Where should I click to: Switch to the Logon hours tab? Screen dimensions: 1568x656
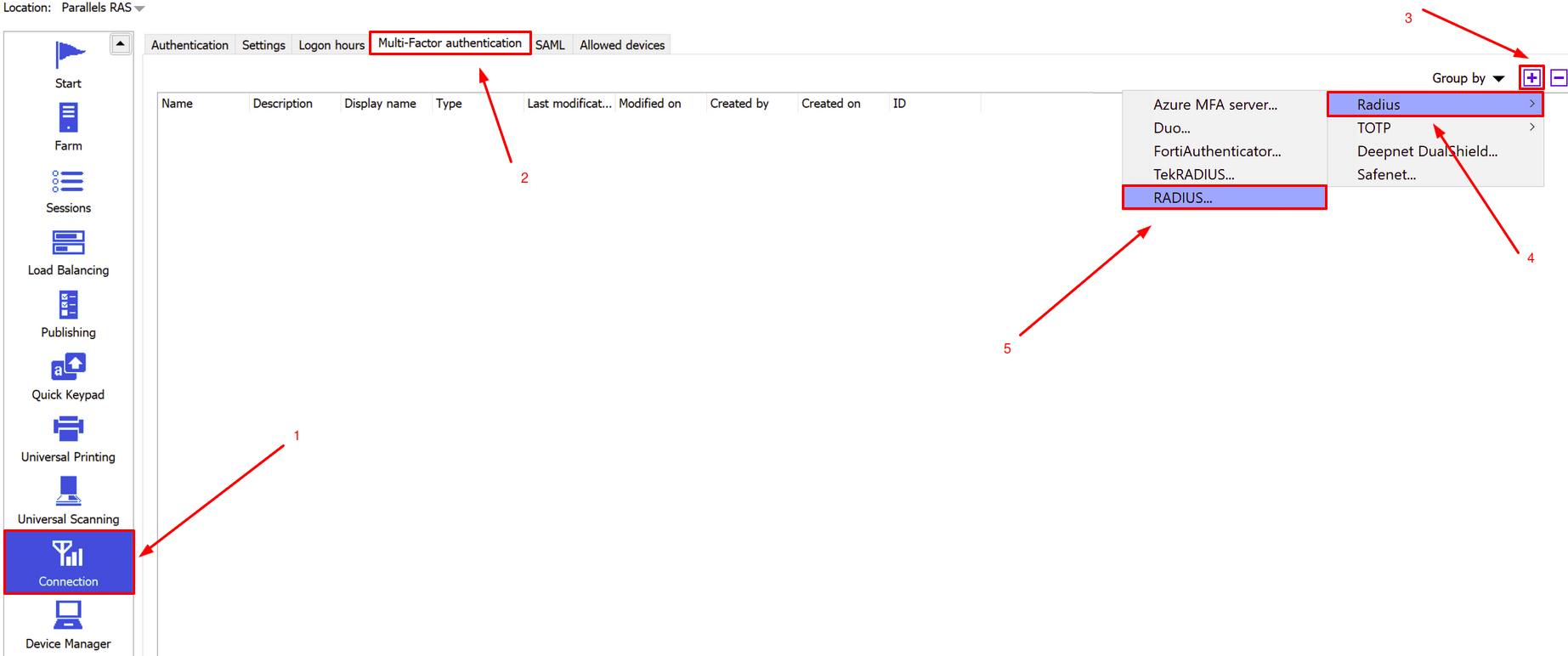[x=331, y=45]
